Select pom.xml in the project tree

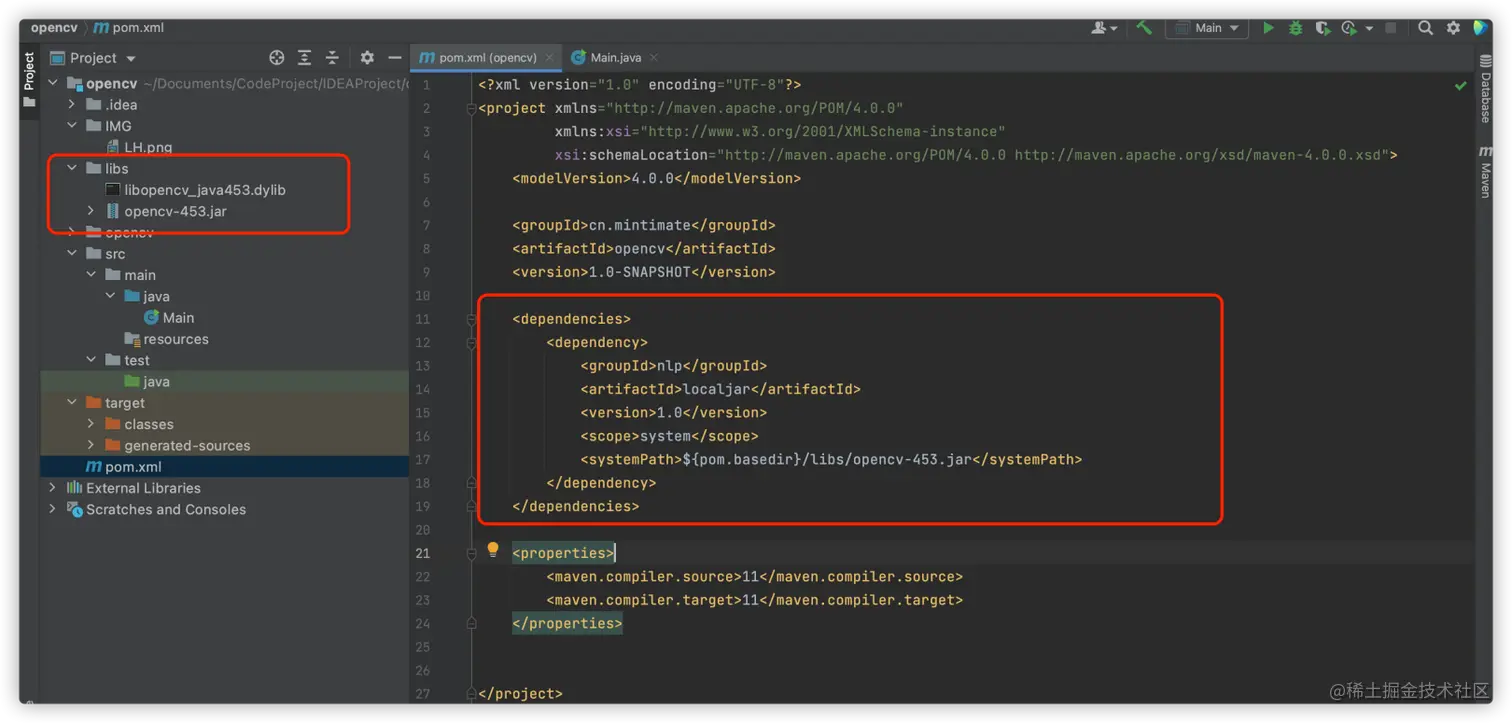124,466
